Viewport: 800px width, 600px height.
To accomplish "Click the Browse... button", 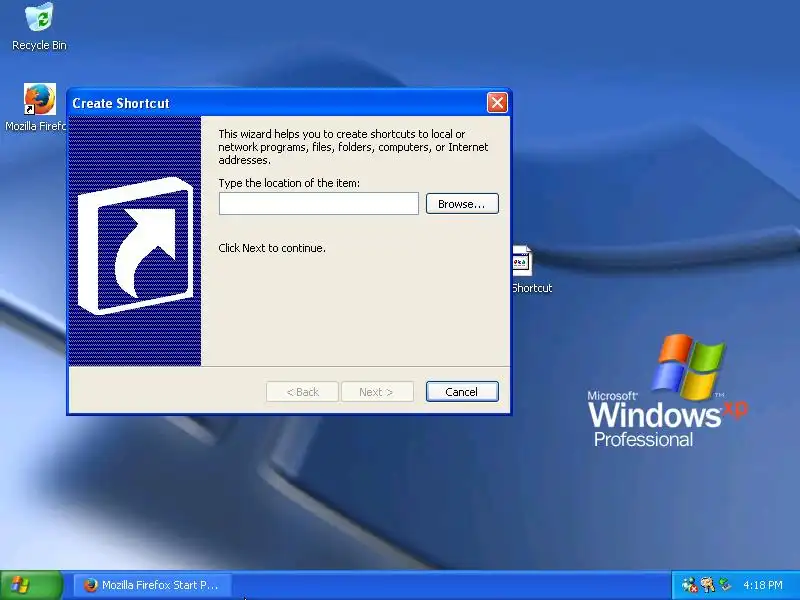I will coord(462,204).
